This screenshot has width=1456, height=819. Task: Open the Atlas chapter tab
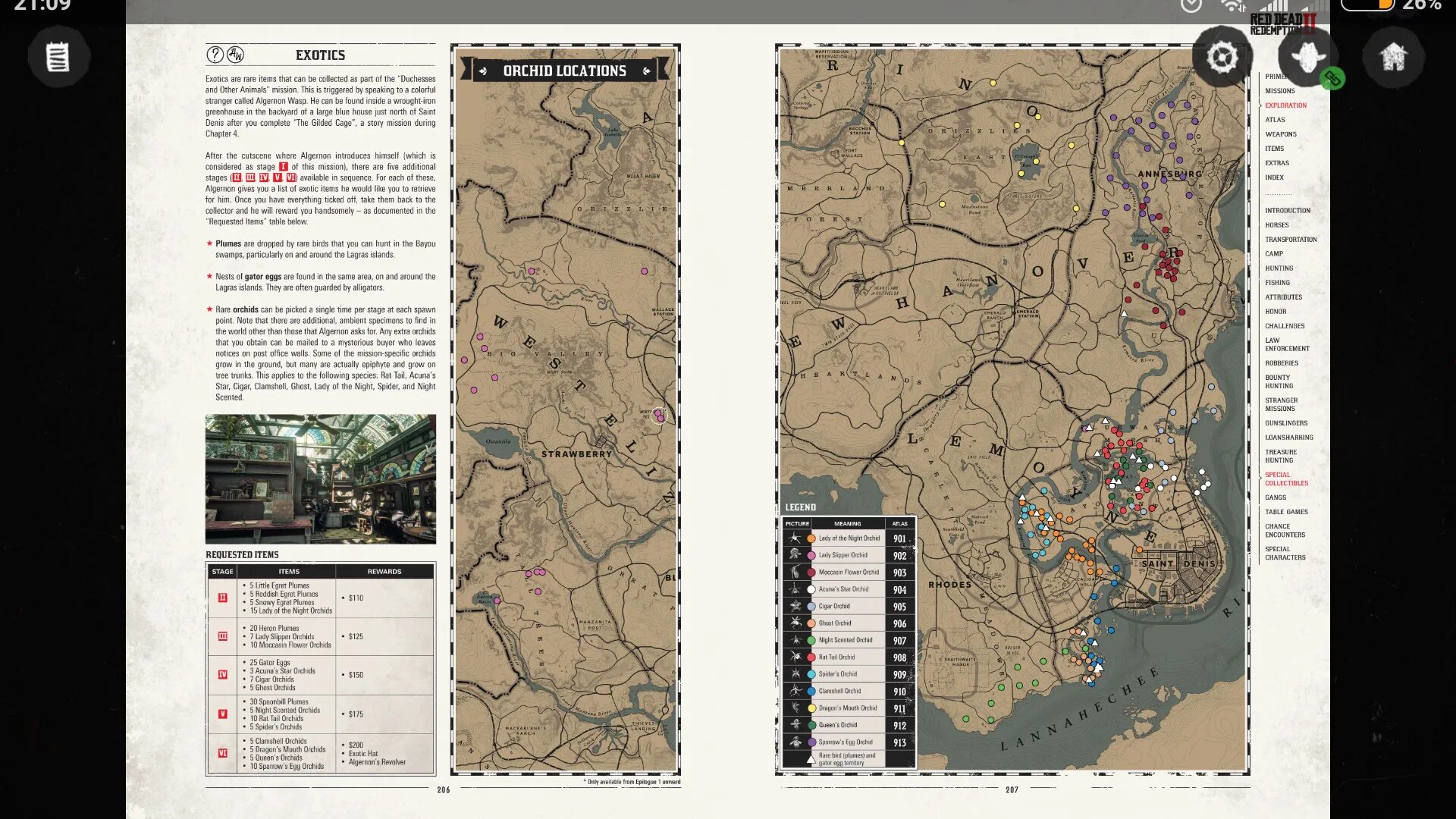(x=1275, y=120)
